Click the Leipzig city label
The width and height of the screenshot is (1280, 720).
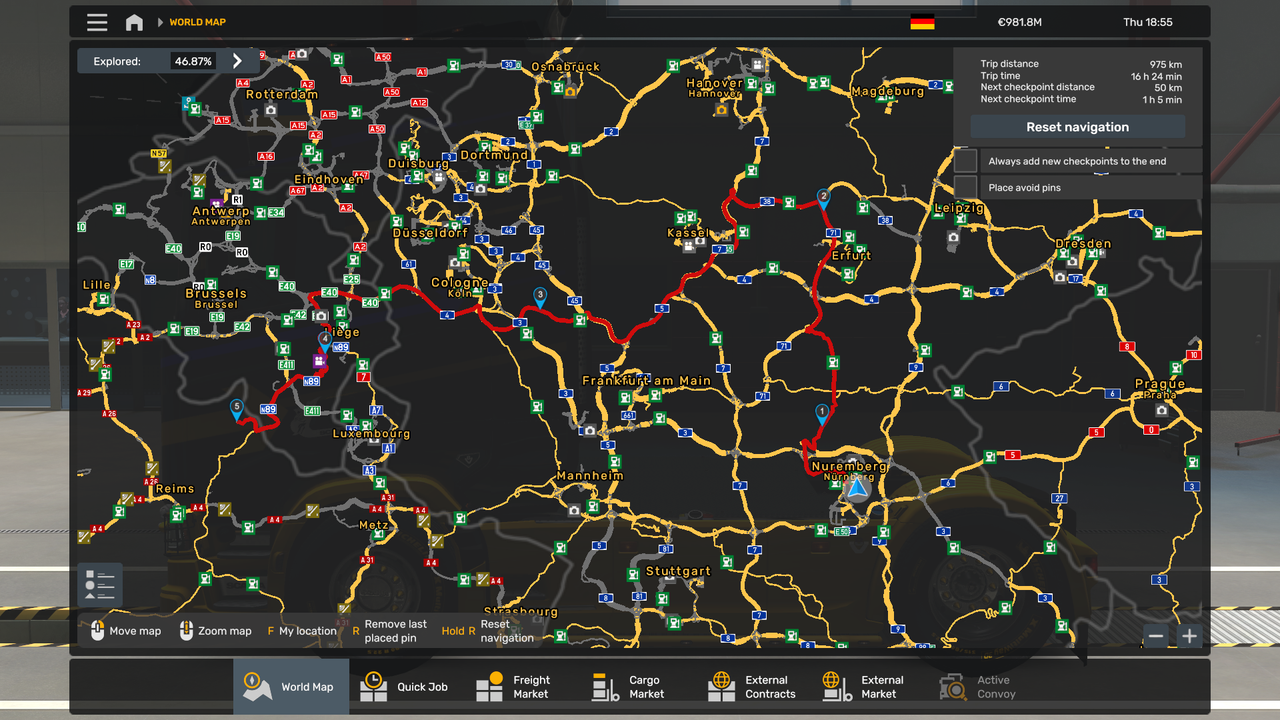point(959,208)
